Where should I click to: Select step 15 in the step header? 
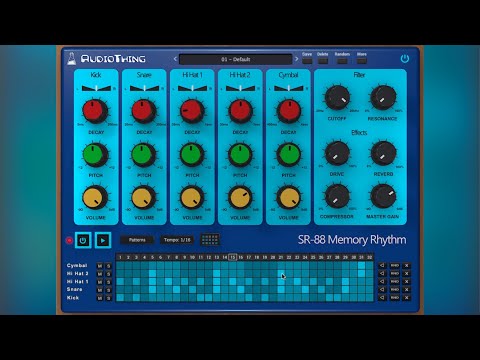pyautogui.click(x=233, y=257)
